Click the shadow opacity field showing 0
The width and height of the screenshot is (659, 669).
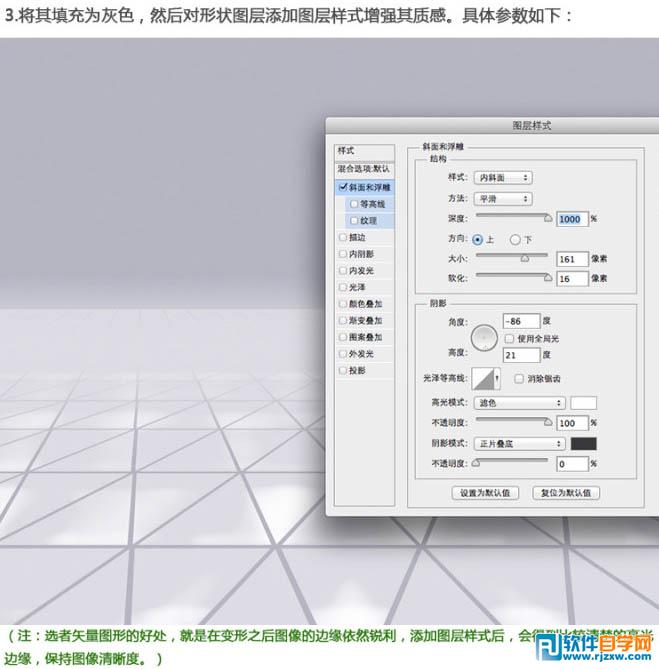(x=572, y=464)
